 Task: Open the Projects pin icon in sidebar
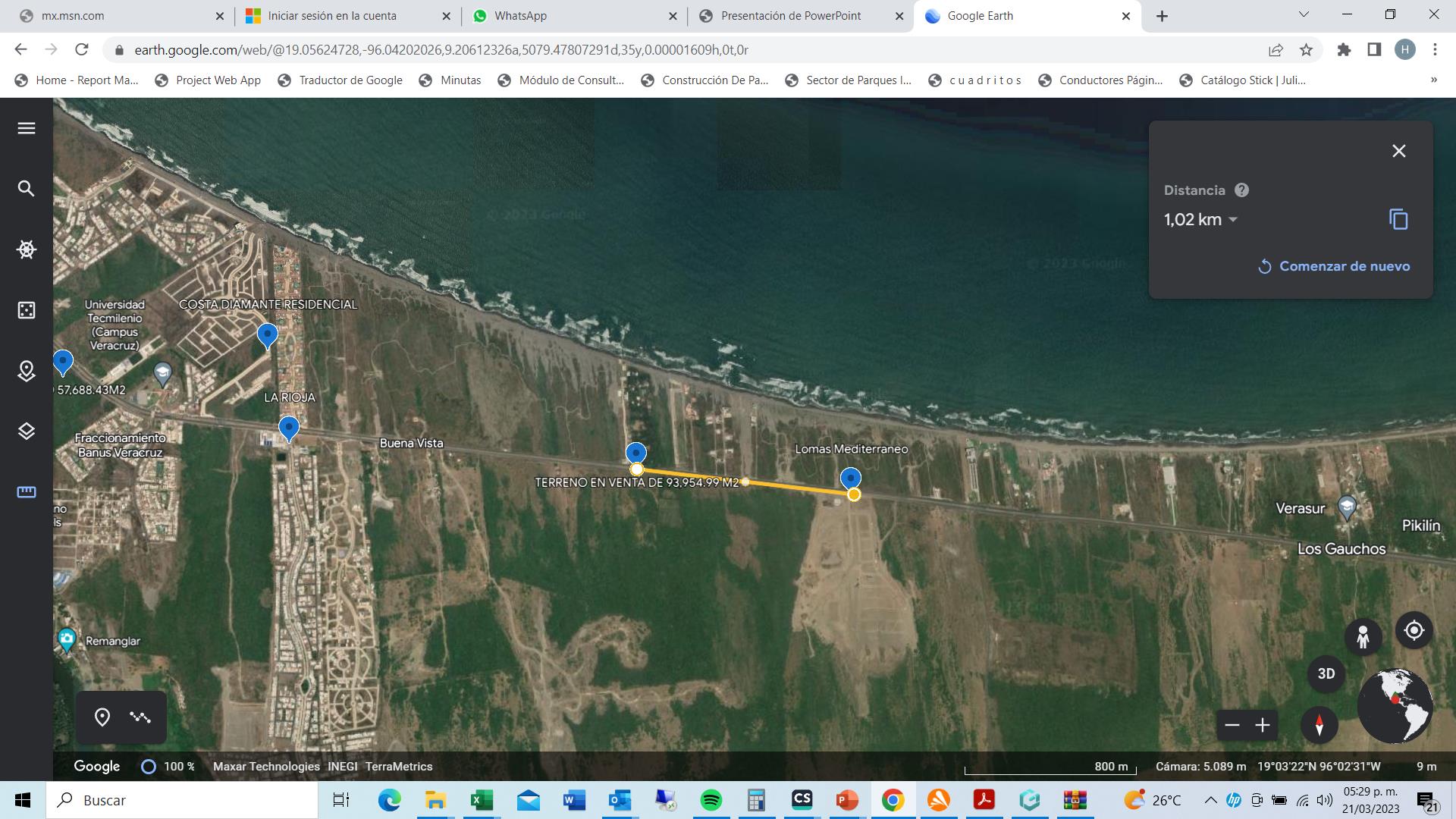[x=27, y=371]
